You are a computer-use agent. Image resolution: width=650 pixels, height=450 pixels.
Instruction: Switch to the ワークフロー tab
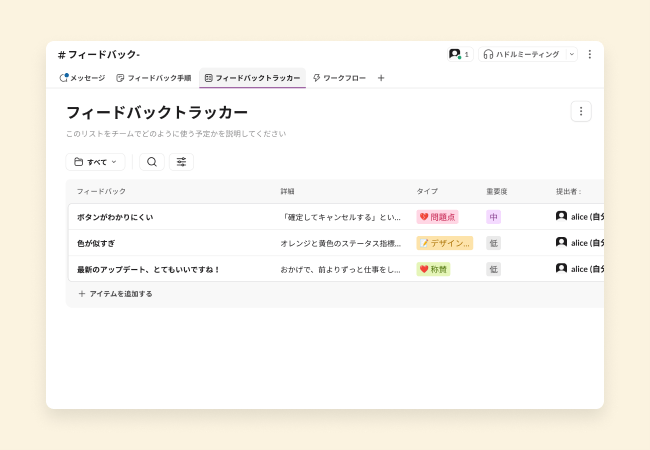[340, 78]
